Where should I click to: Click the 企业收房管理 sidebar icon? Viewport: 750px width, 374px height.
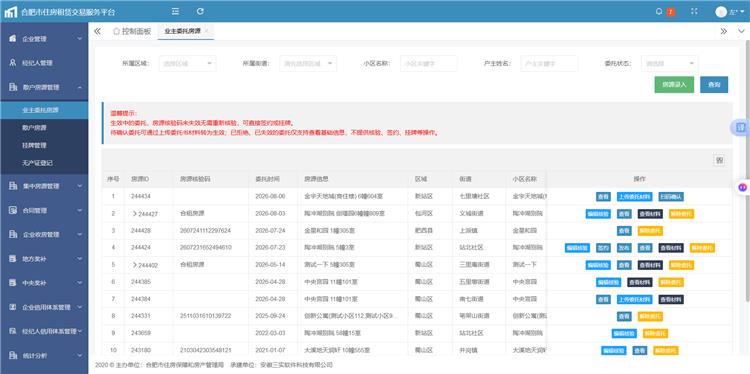point(13,234)
